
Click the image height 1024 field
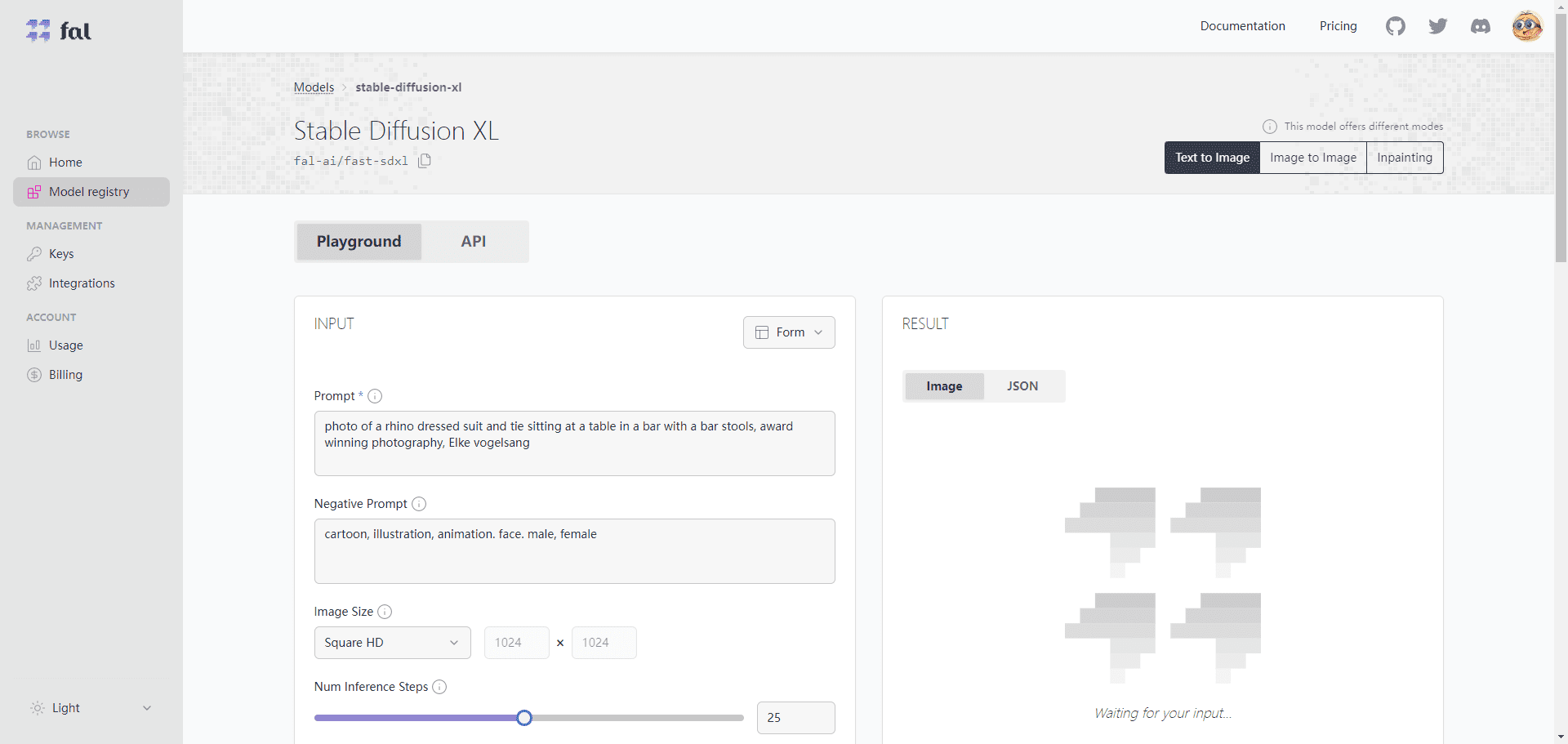(x=604, y=643)
